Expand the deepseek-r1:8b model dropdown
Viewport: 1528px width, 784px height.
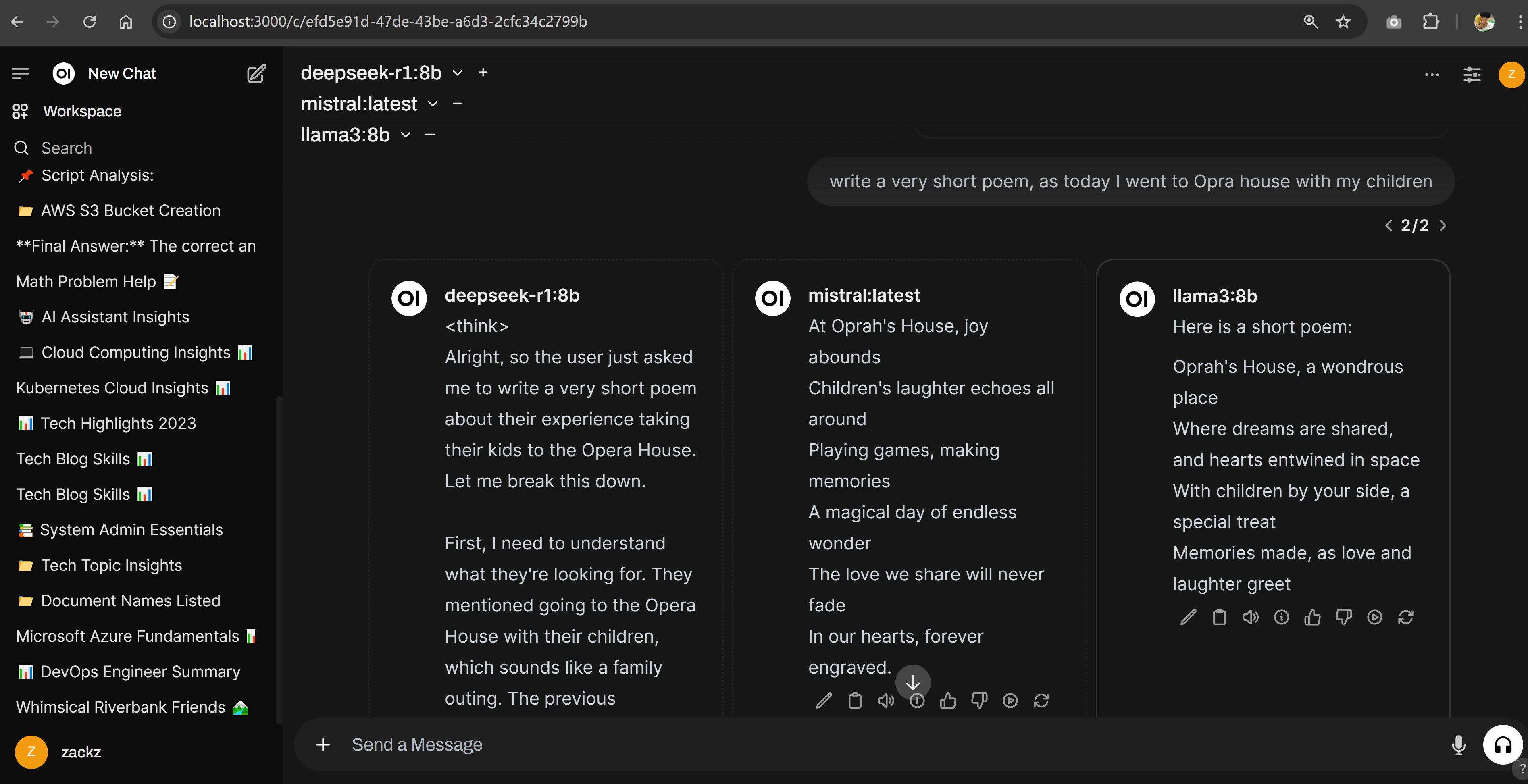pyautogui.click(x=457, y=73)
